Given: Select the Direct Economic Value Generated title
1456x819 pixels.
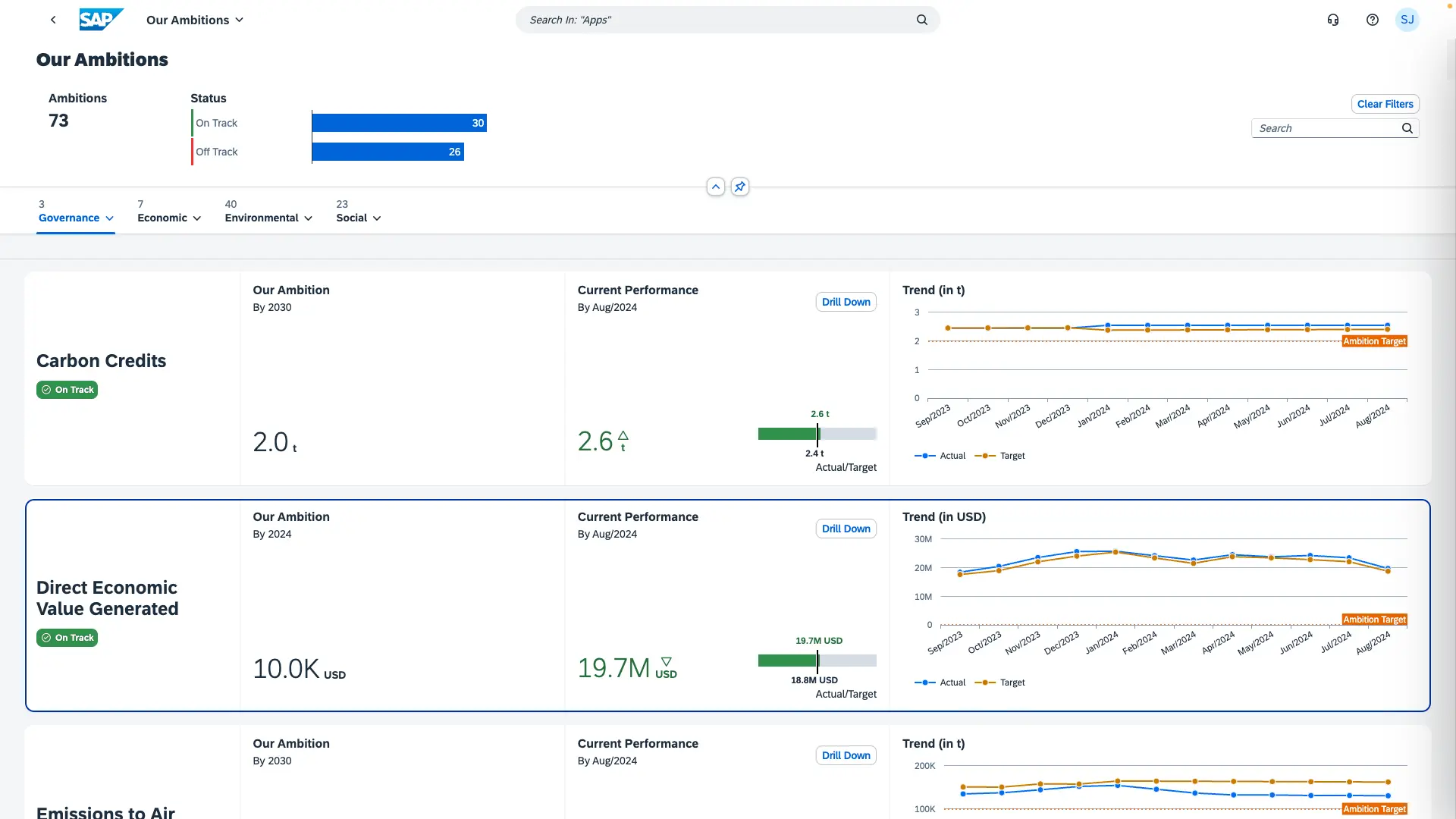Looking at the screenshot, I should pyautogui.click(x=108, y=598).
